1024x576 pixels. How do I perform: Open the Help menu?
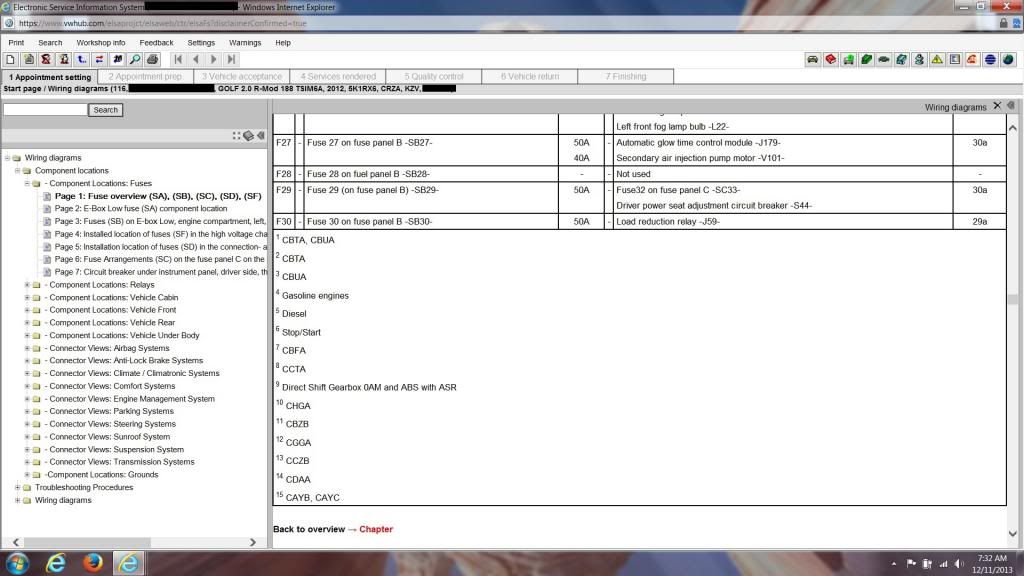283,42
